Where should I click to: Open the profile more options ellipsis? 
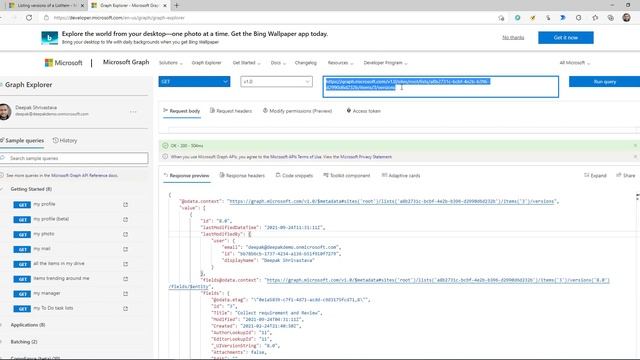(x=133, y=111)
